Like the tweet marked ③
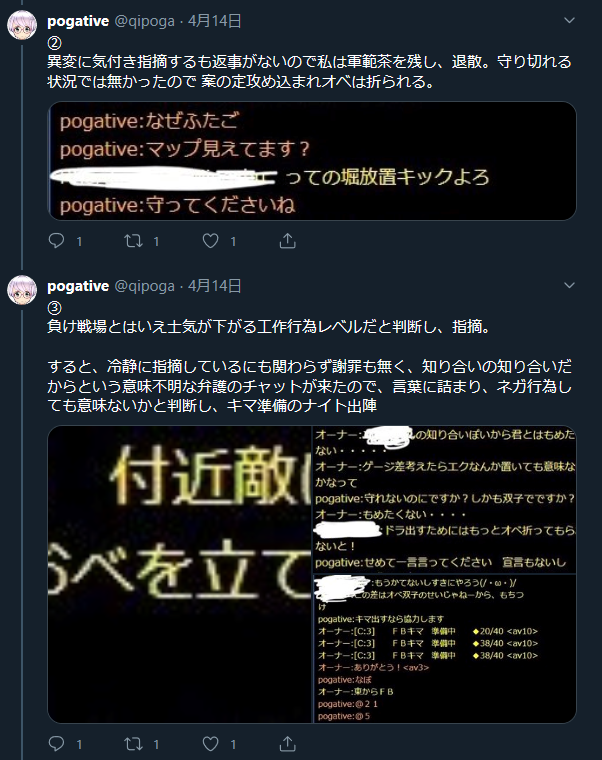This screenshot has height=760, width=602. [x=210, y=744]
